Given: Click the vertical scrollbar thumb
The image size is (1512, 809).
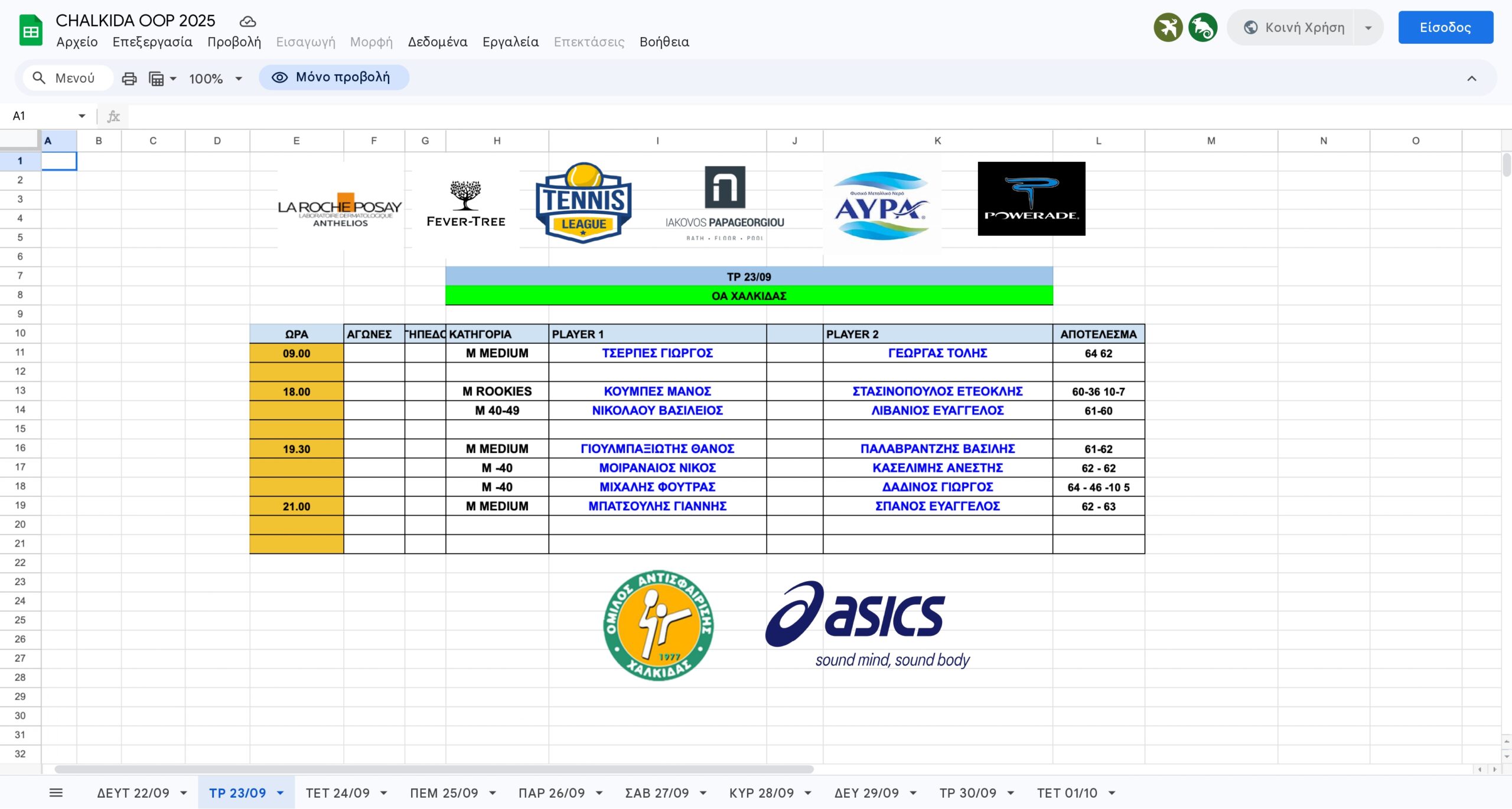Looking at the screenshot, I should (x=1507, y=164).
